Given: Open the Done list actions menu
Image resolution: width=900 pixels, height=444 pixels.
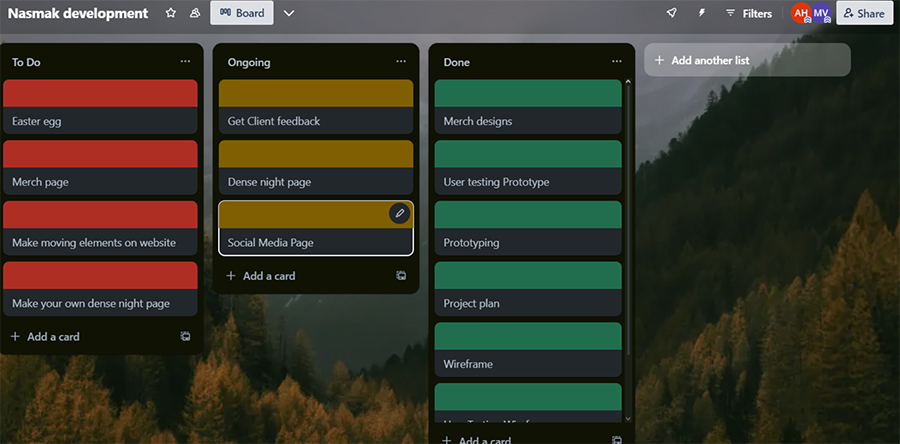Looking at the screenshot, I should pyautogui.click(x=617, y=62).
